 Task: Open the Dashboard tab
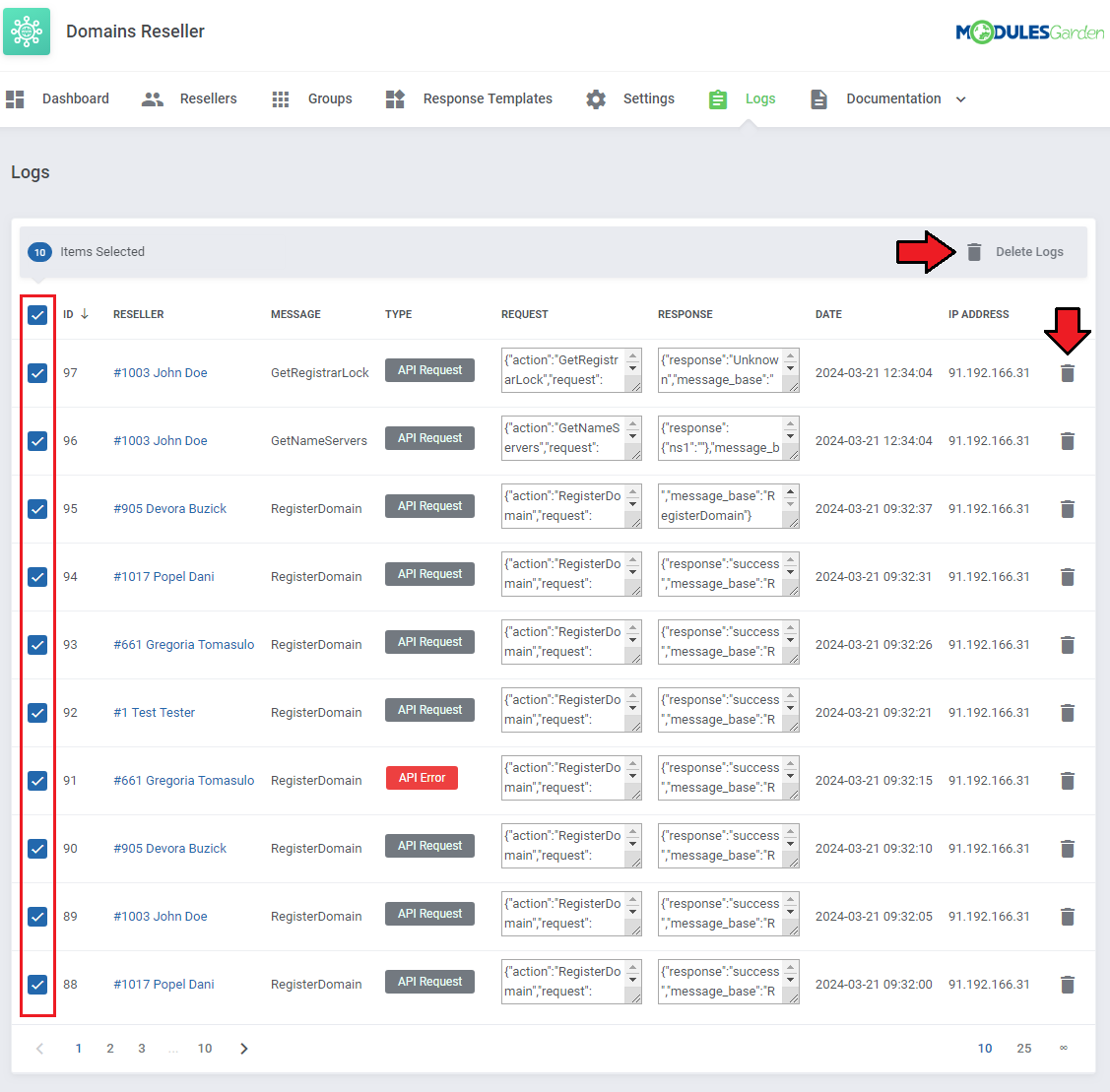point(75,99)
